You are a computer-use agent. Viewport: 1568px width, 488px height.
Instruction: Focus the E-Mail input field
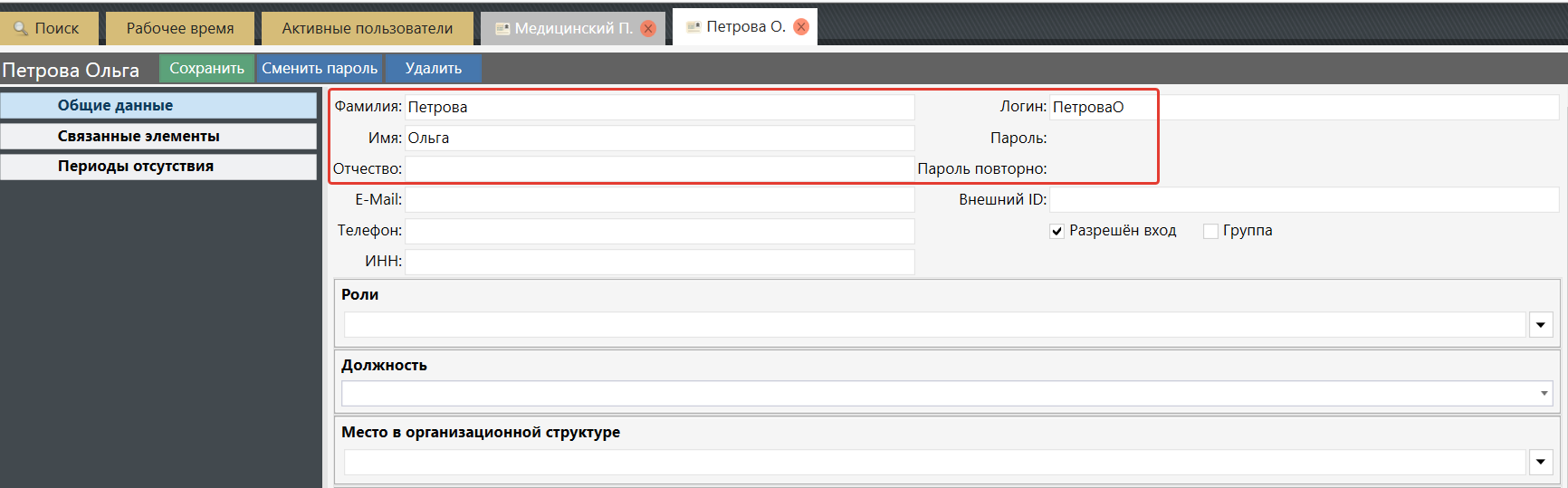tap(659, 200)
